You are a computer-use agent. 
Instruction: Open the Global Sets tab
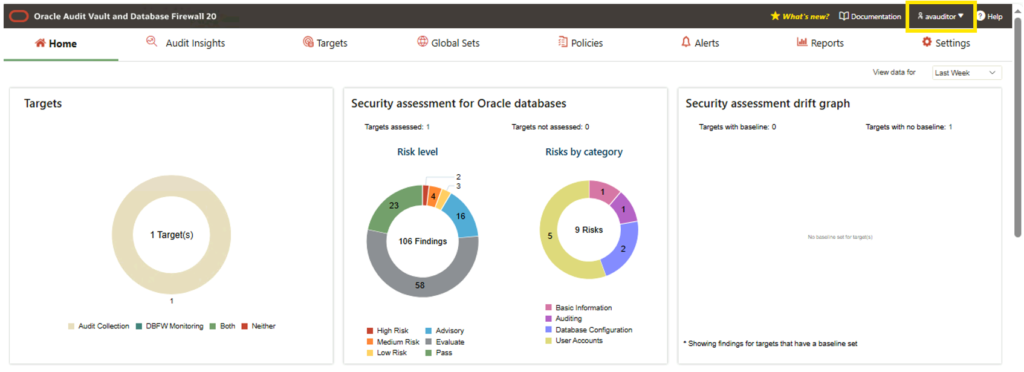(449, 44)
